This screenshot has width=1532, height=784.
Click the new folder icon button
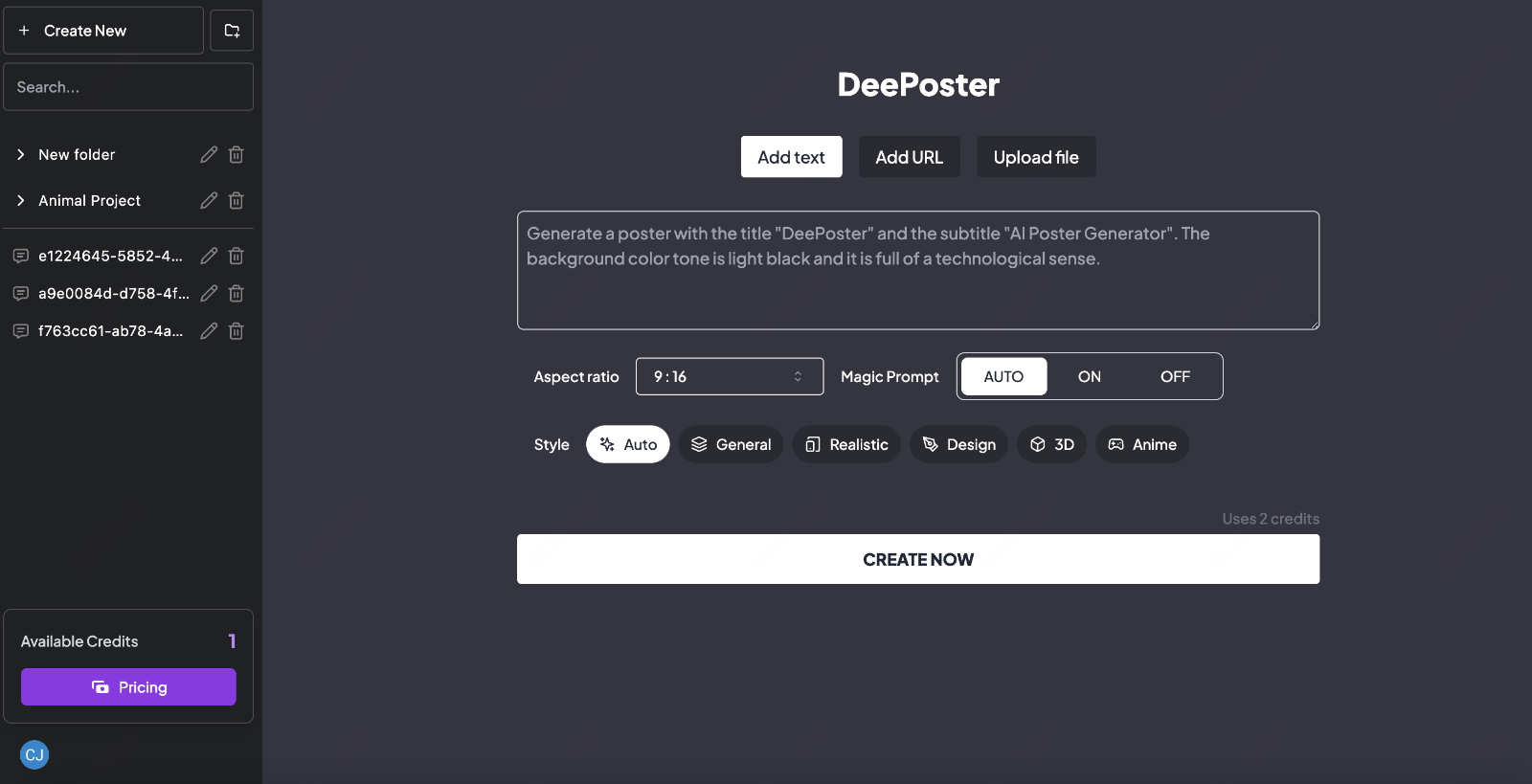pyautogui.click(x=232, y=31)
